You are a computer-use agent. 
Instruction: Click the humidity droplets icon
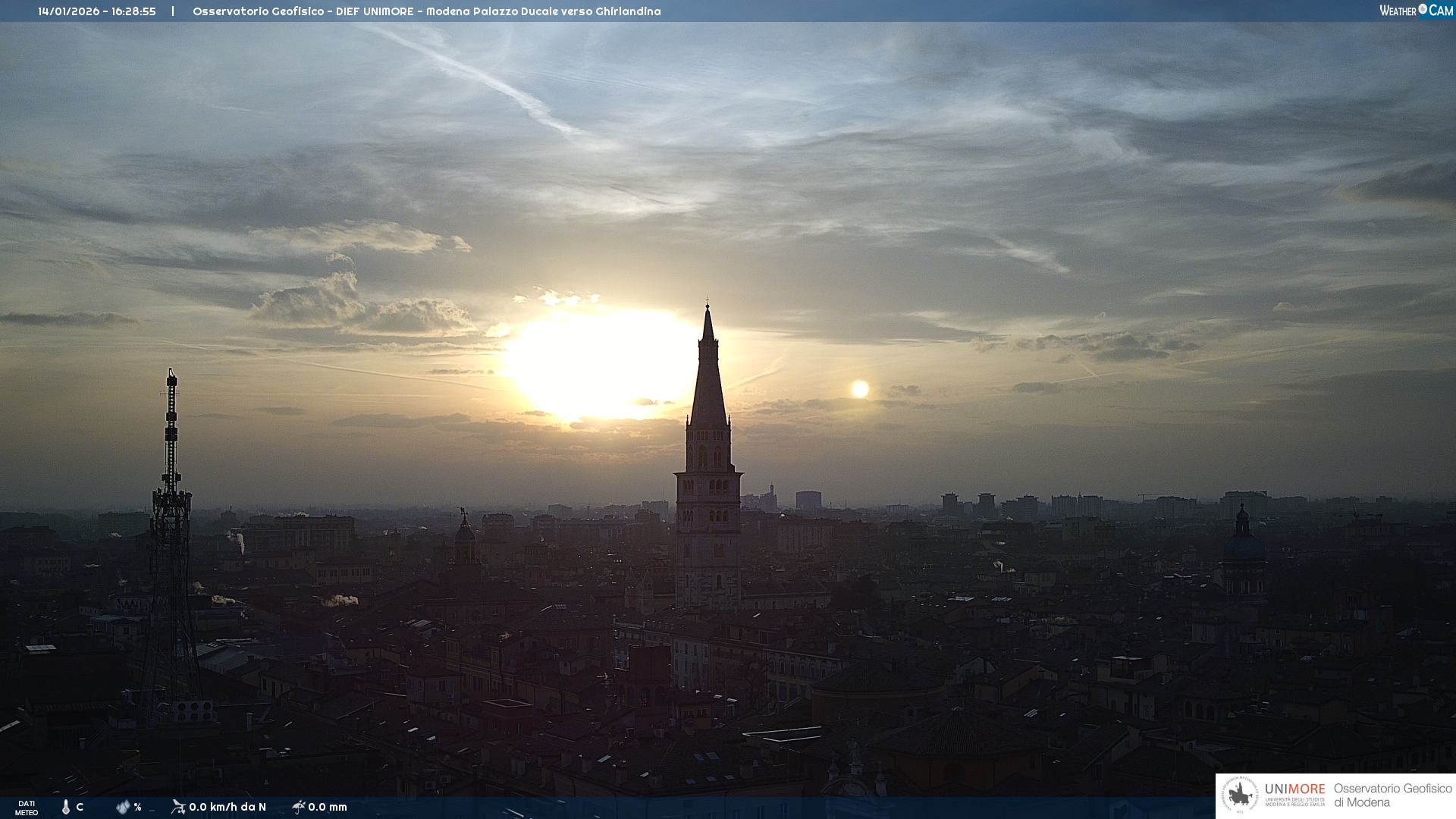123,807
